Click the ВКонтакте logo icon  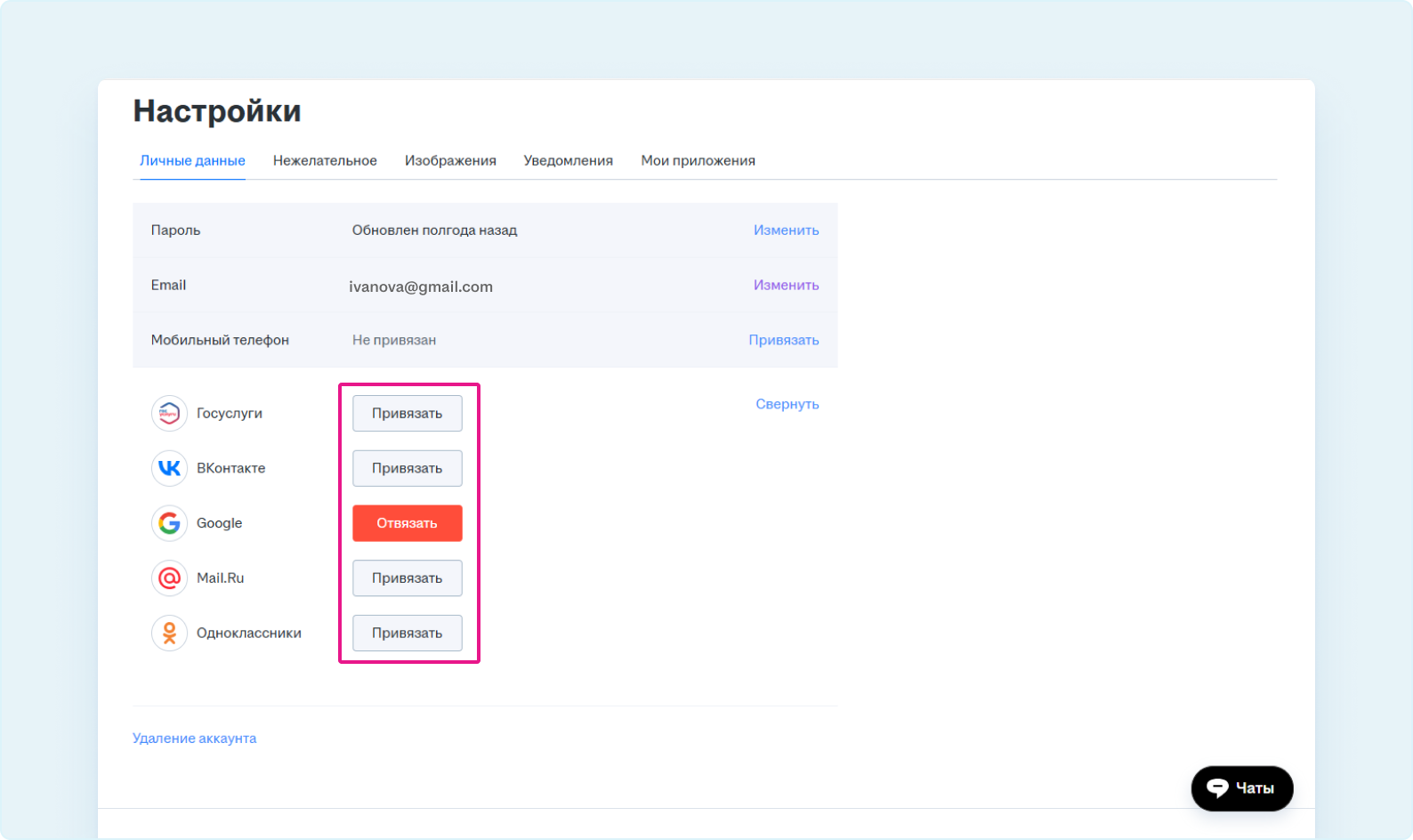click(169, 468)
